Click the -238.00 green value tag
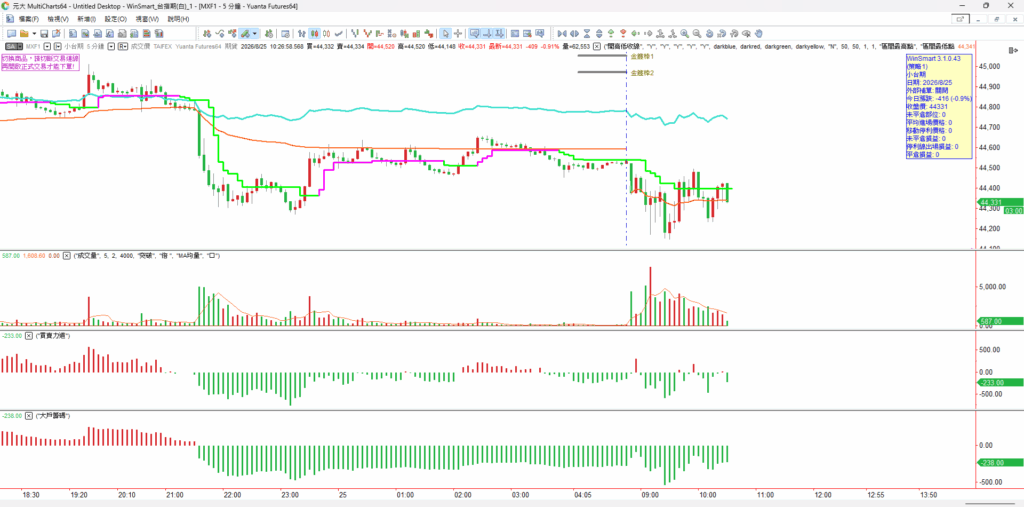The width and height of the screenshot is (1024, 507). pos(999,463)
